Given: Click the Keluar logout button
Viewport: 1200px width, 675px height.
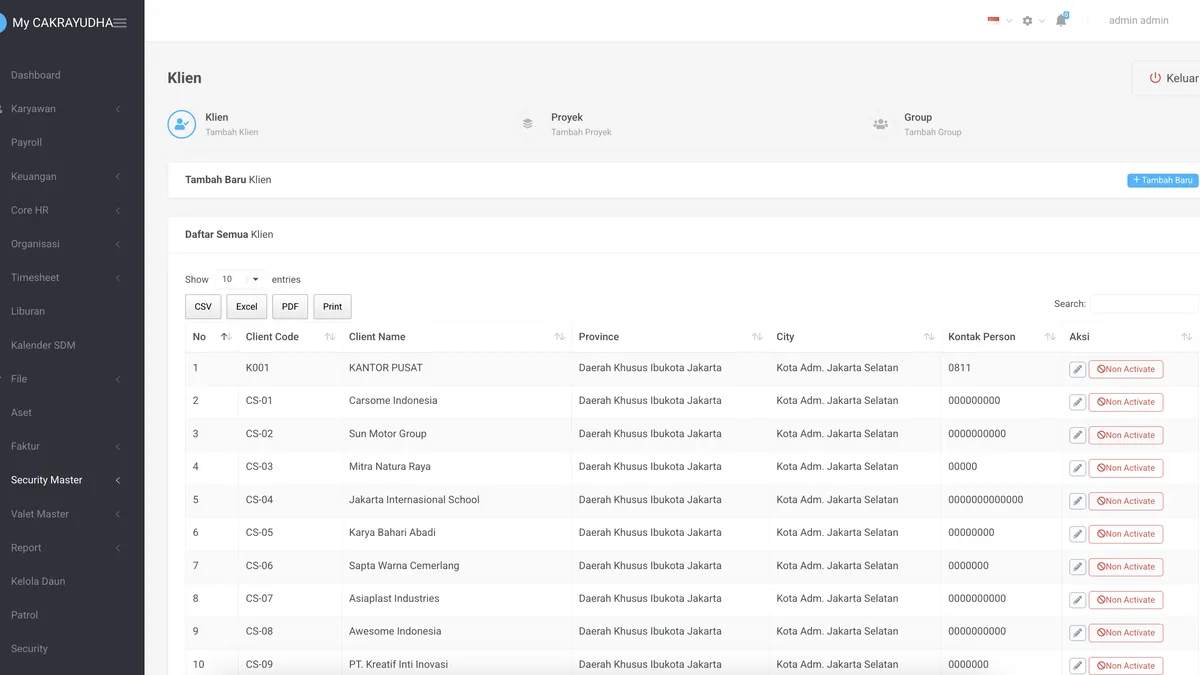Looking at the screenshot, I should pos(1168,78).
